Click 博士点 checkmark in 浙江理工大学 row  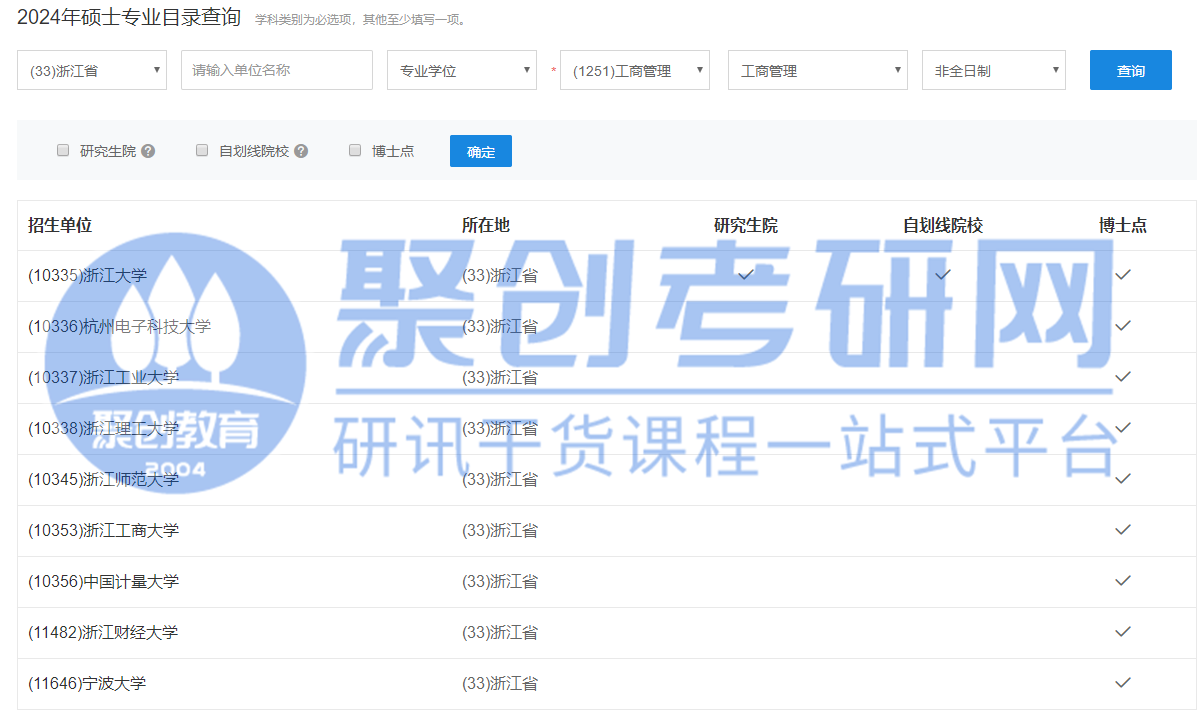click(1123, 427)
